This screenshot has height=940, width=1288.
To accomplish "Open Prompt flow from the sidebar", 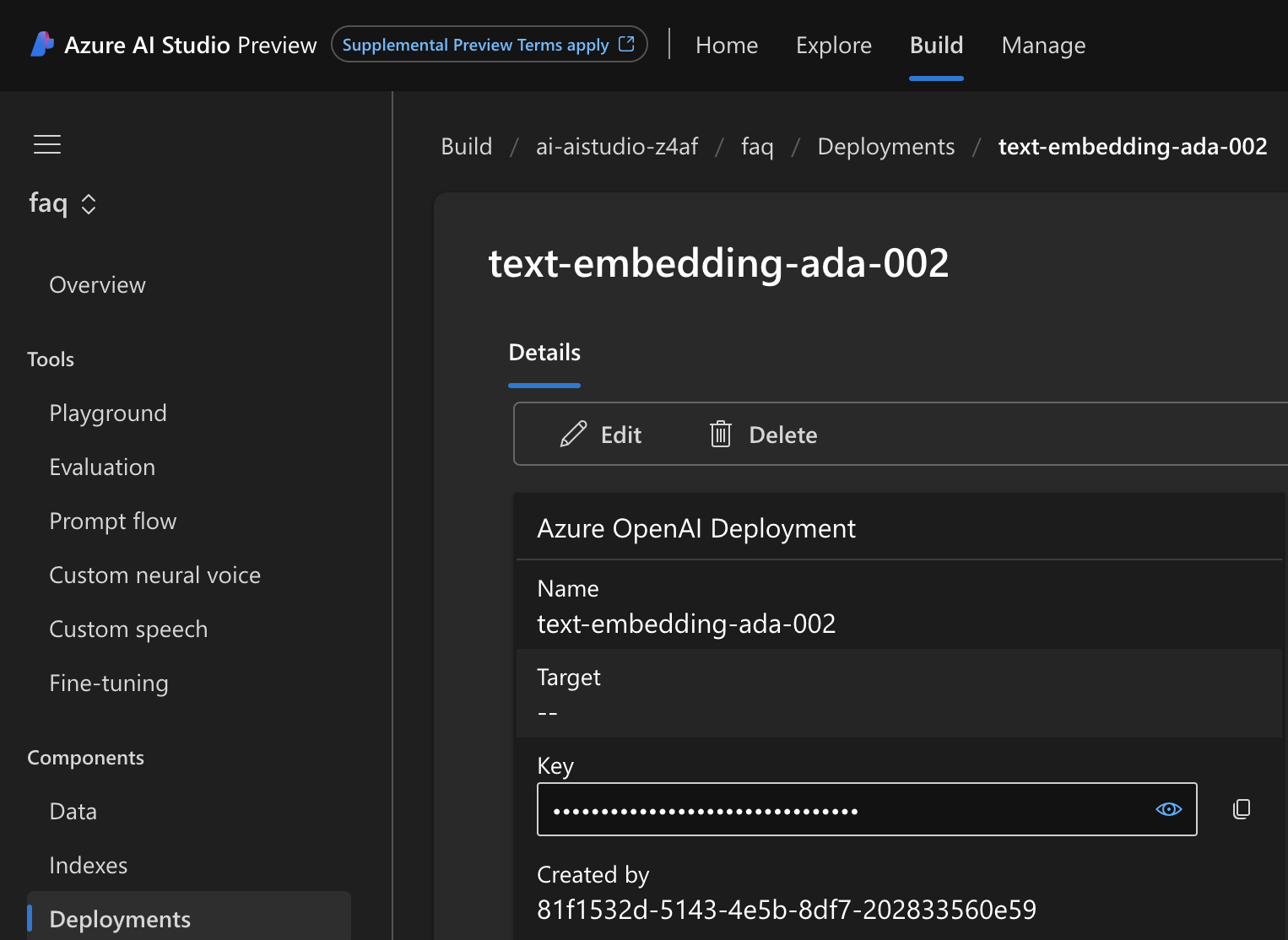I will [113, 521].
